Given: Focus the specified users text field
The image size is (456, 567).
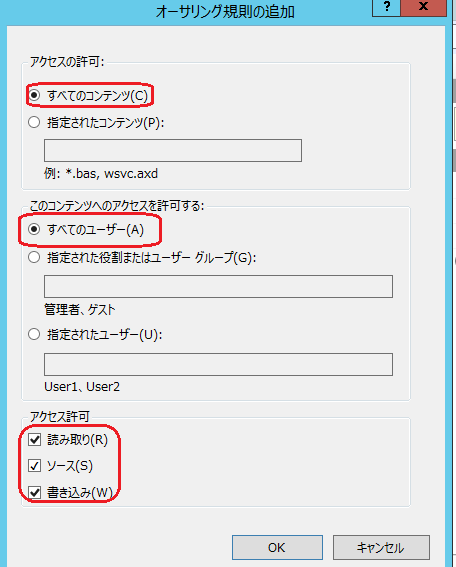Looking at the screenshot, I should pos(218,364).
